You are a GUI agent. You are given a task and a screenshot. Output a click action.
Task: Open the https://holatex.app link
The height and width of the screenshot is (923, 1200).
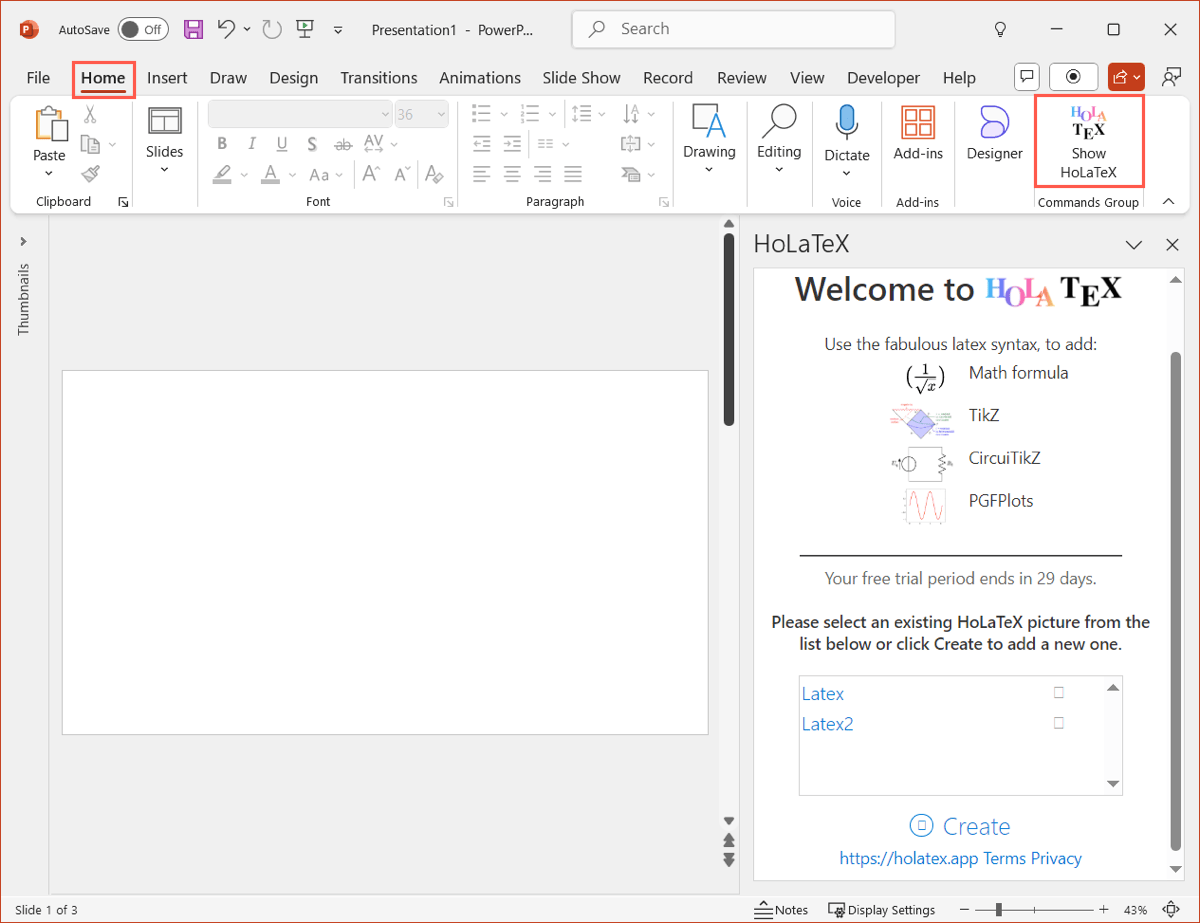coord(909,858)
